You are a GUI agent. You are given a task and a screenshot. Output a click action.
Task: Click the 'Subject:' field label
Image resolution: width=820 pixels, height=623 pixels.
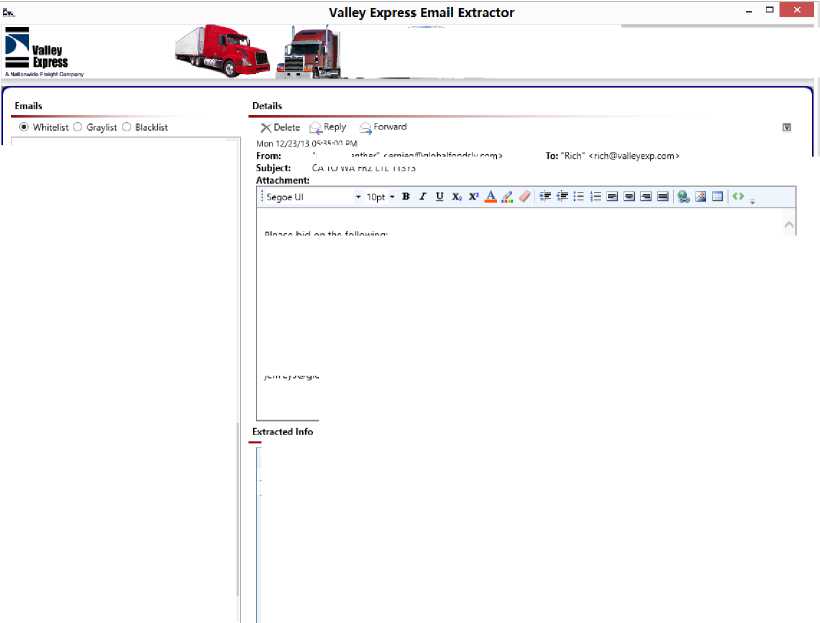[274, 168]
